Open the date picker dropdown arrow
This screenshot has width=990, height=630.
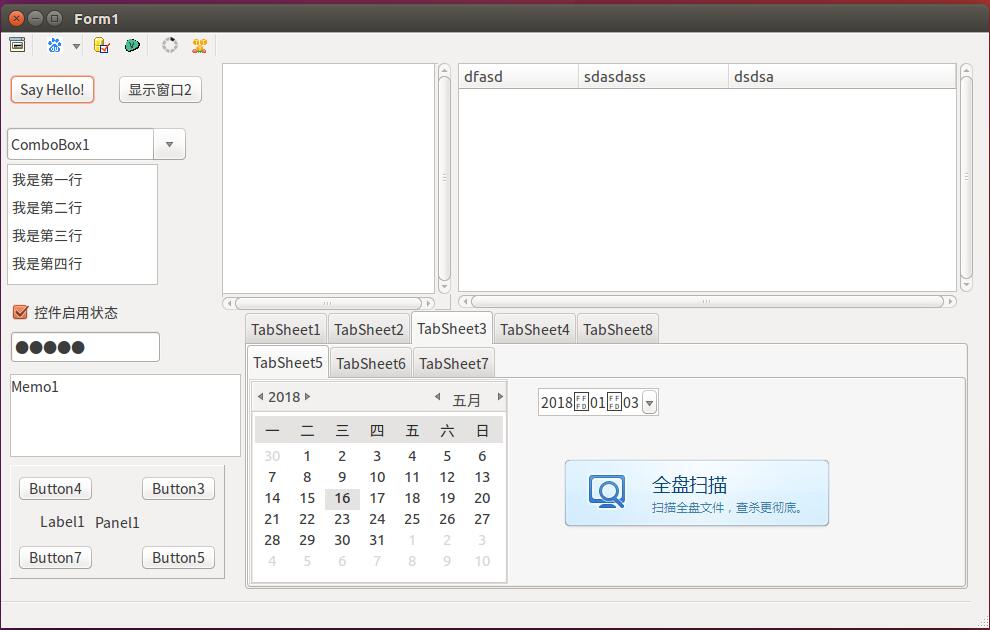pos(649,403)
